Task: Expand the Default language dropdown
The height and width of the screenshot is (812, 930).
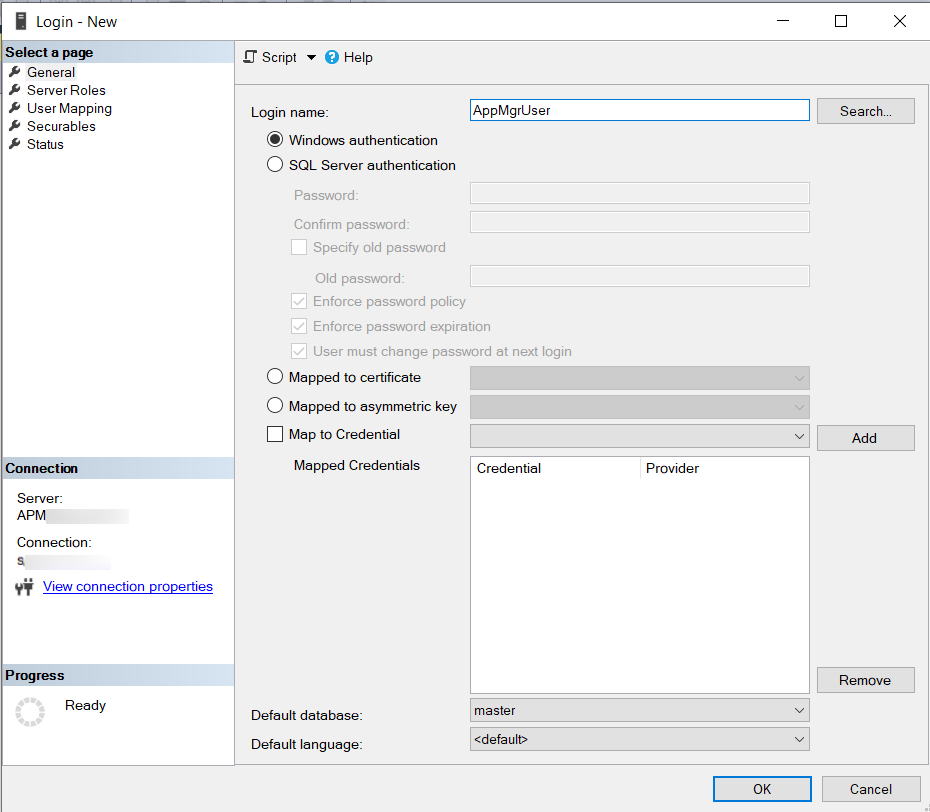Action: [x=799, y=739]
